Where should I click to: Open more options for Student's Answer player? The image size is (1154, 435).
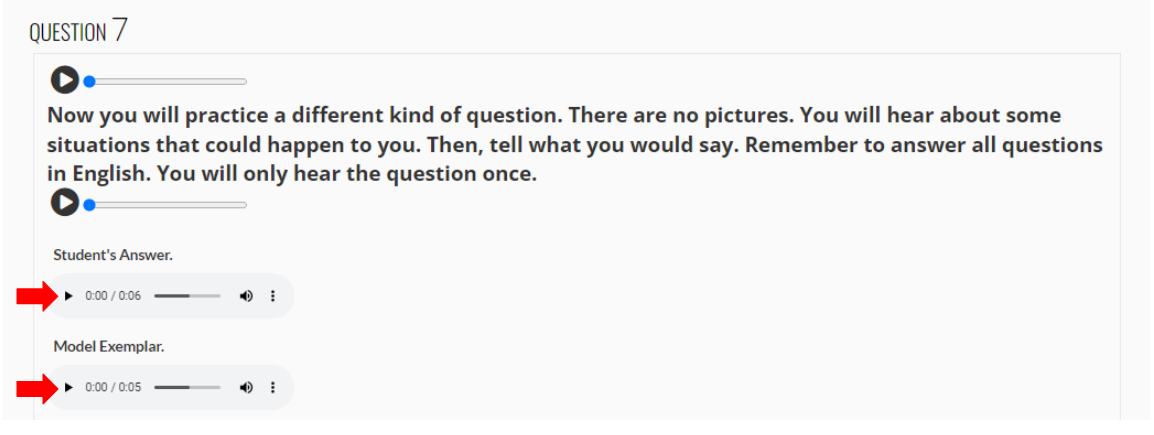(x=273, y=296)
